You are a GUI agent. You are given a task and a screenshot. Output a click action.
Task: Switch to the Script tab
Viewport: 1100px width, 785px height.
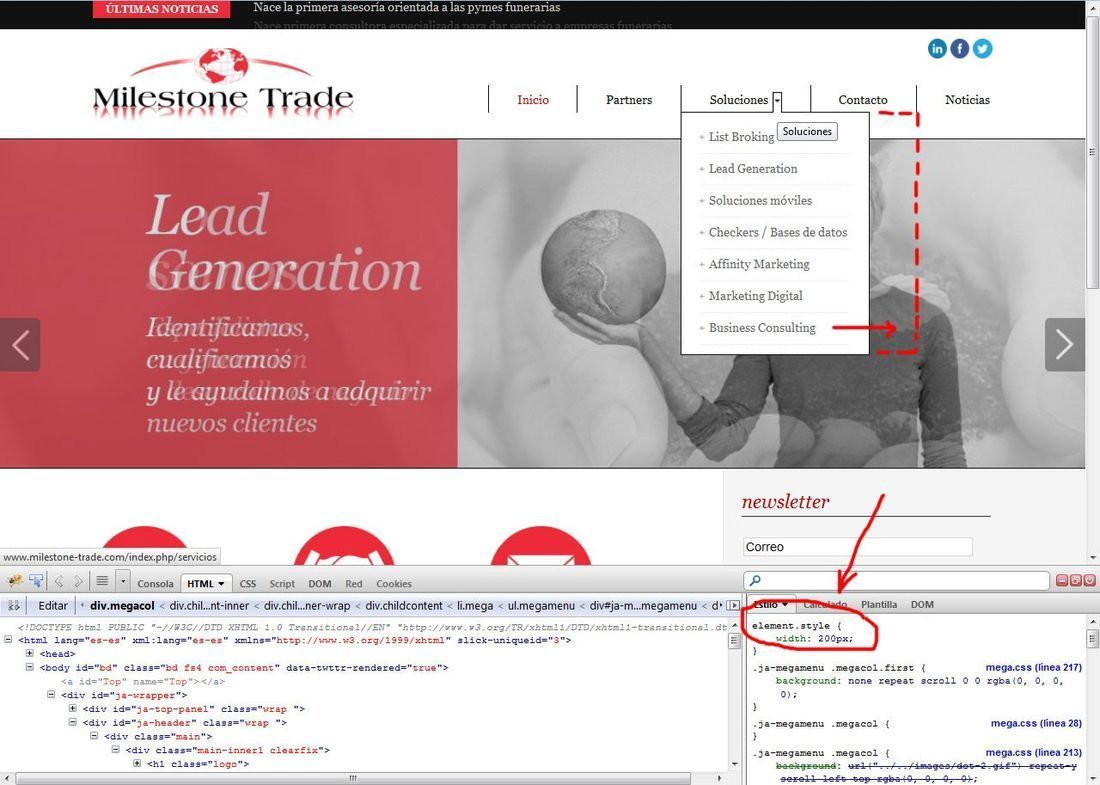tap(282, 584)
